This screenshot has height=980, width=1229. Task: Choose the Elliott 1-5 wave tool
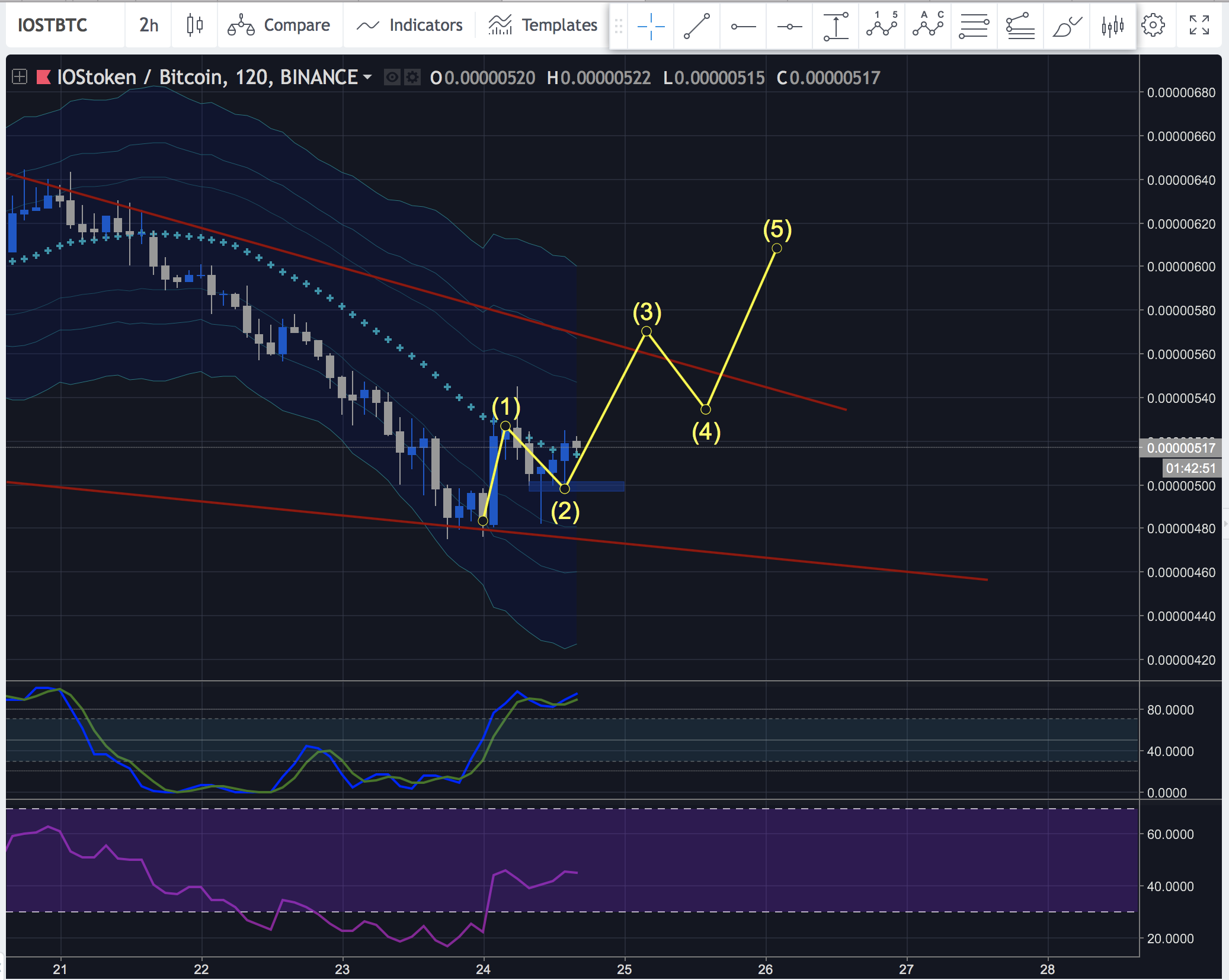click(882, 26)
